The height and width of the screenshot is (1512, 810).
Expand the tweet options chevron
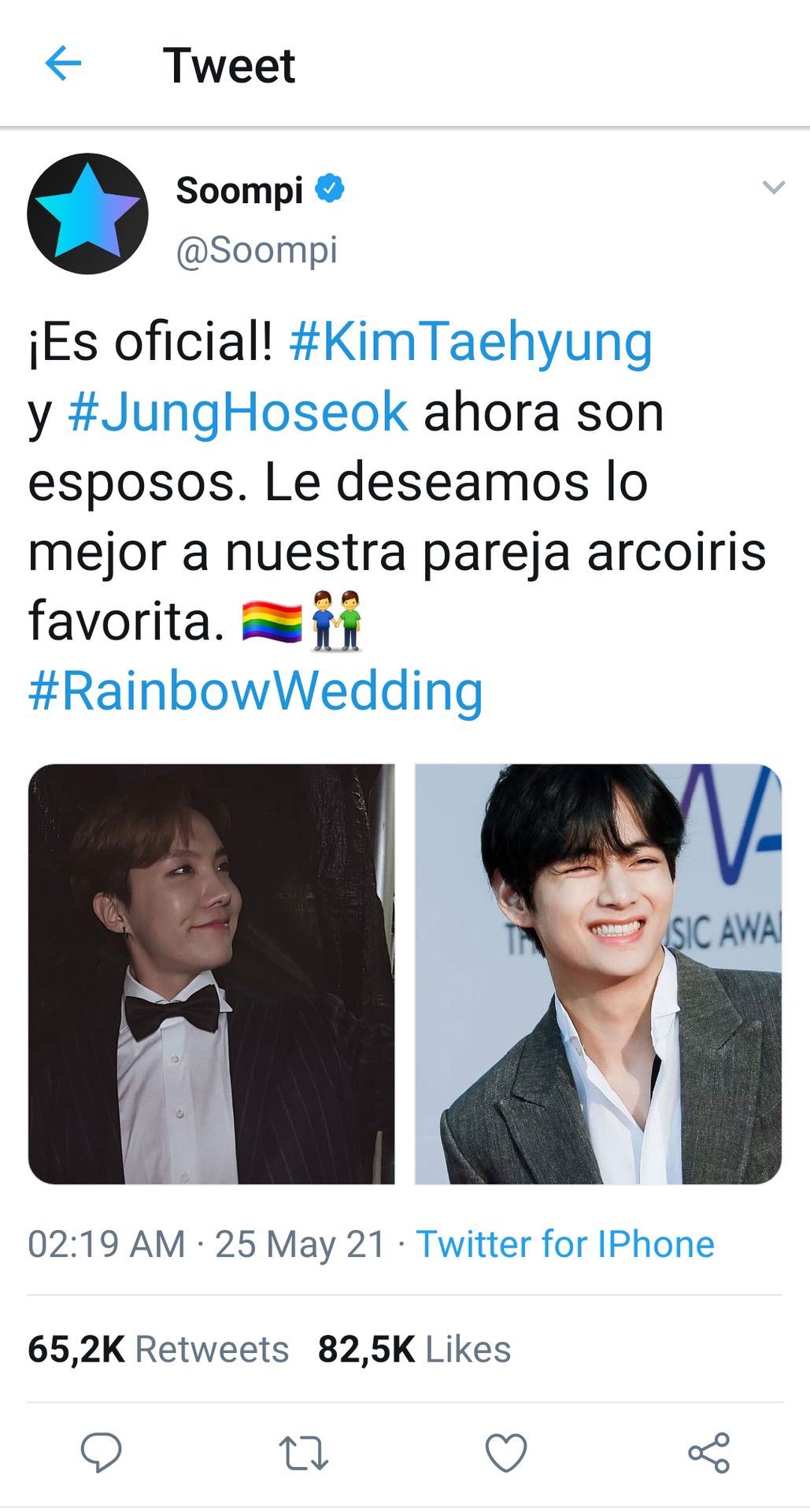coord(774,187)
